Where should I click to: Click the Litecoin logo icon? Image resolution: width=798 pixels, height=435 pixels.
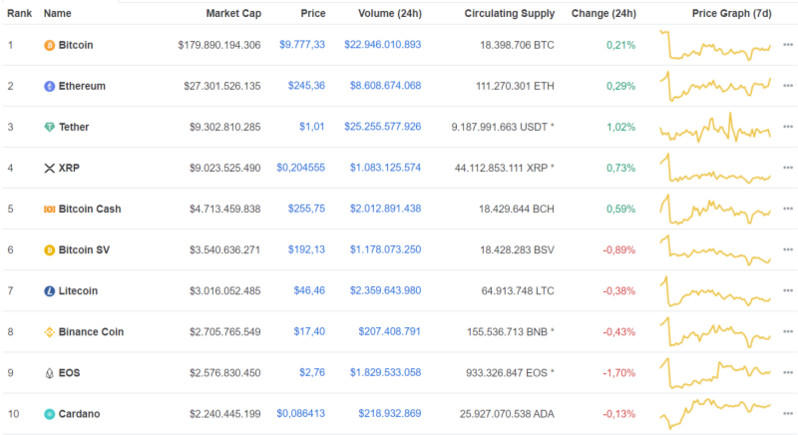[x=49, y=291]
